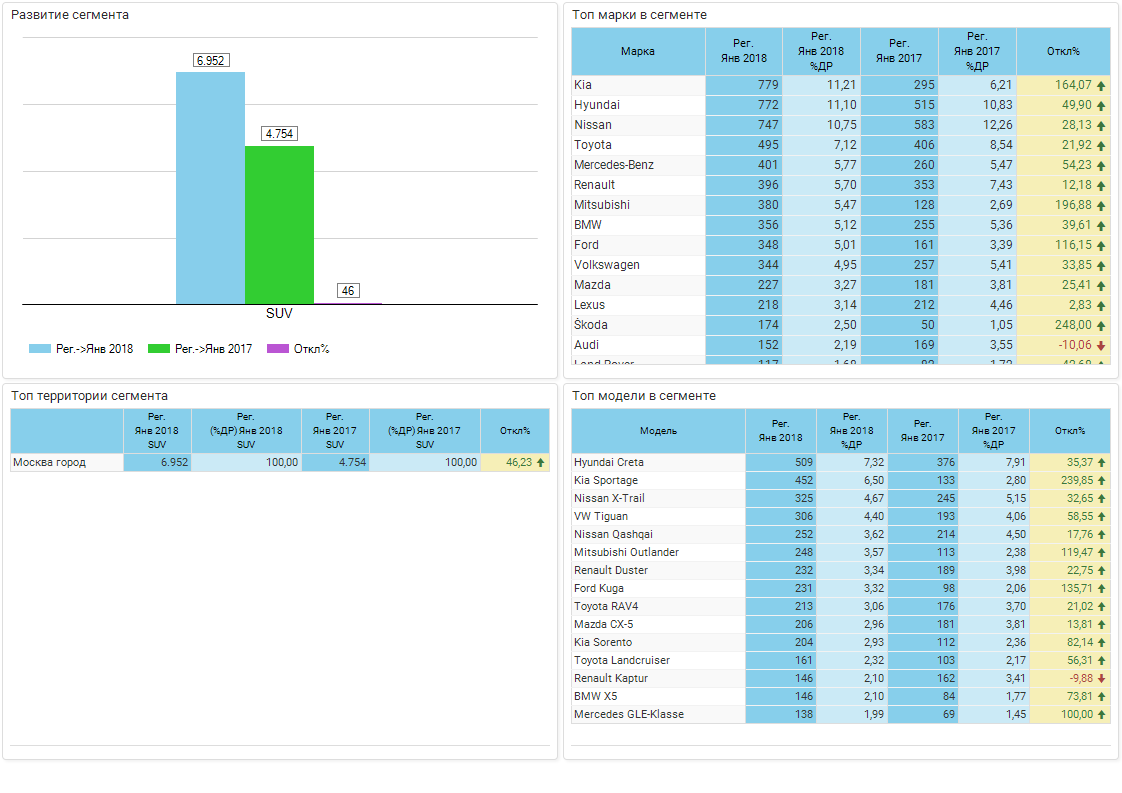This screenshot has height=793, width=1122.
Task: Sort models table by Модель header
Action: point(658,431)
